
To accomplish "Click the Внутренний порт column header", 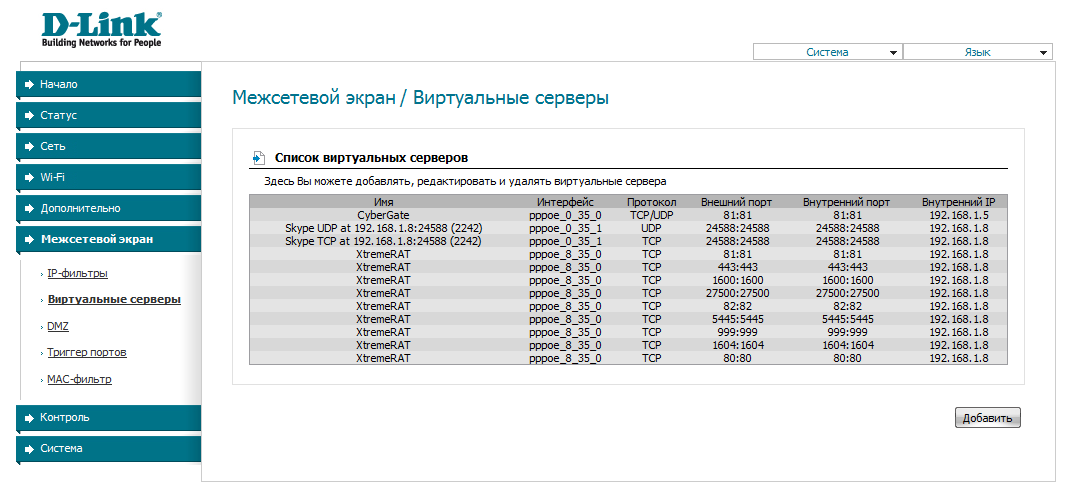I will (846, 202).
